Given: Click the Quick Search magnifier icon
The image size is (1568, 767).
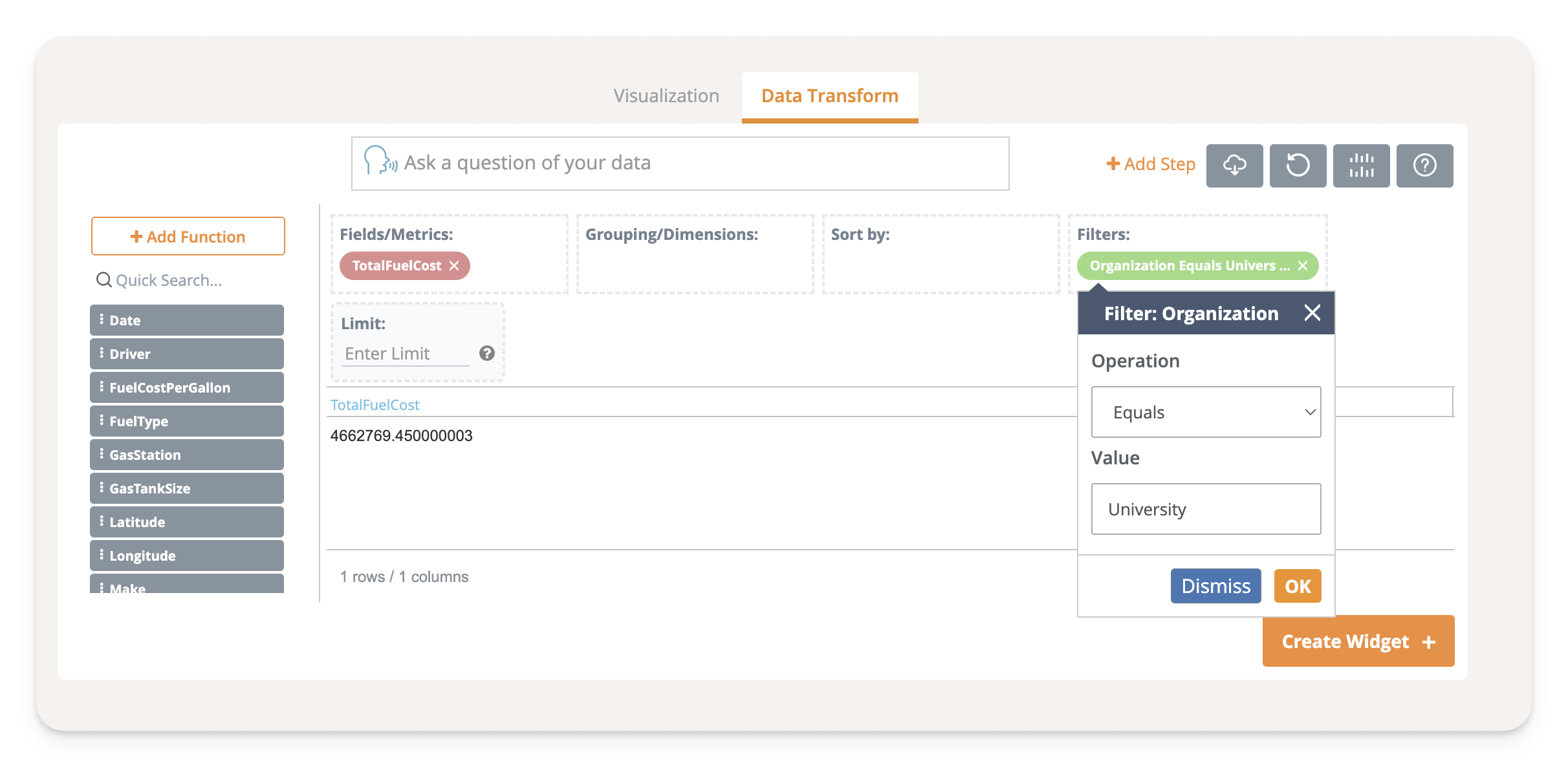Looking at the screenshot, I should (x=103, y=280).
